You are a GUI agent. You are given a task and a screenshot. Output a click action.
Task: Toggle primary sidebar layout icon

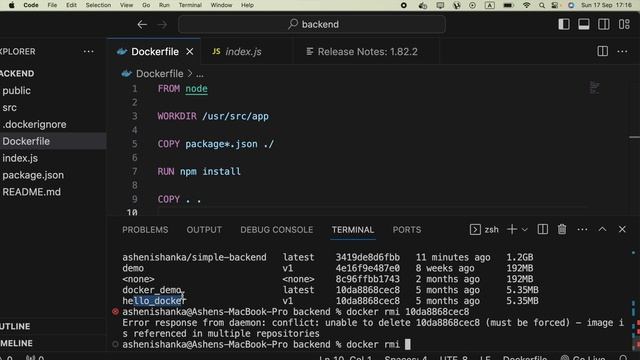564,24
